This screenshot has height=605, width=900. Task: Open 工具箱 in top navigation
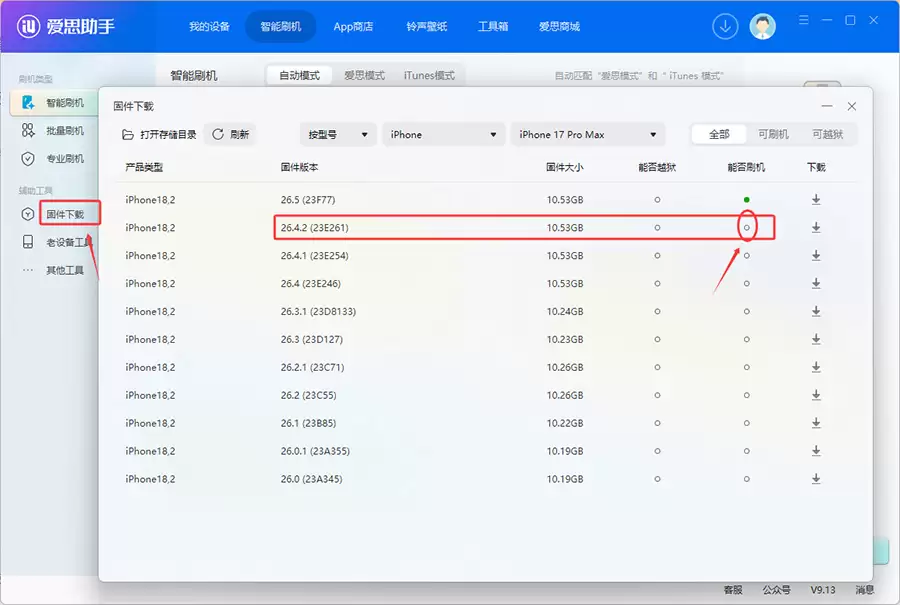click(x=493, y=26)
